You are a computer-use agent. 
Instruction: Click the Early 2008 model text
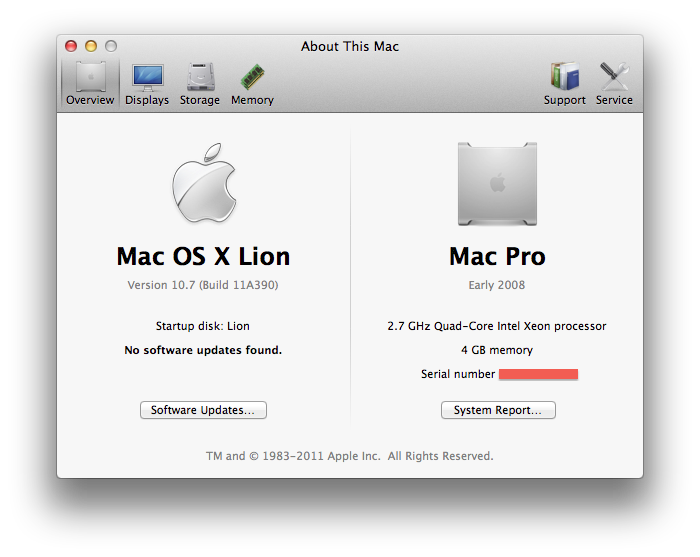coord(497,285)
